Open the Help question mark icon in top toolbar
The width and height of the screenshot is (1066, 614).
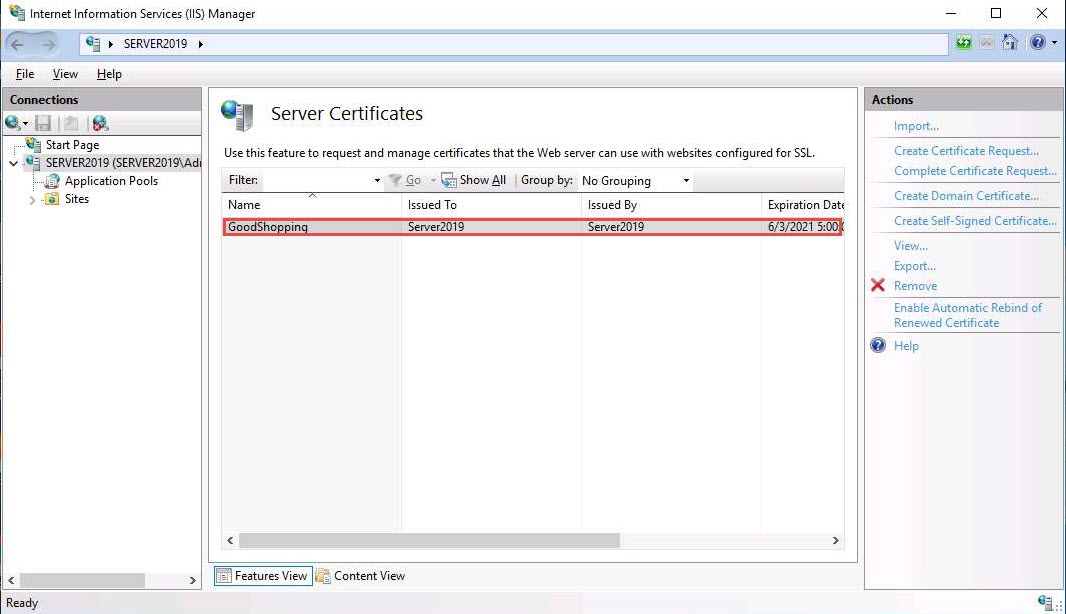tap(1038, 43)
